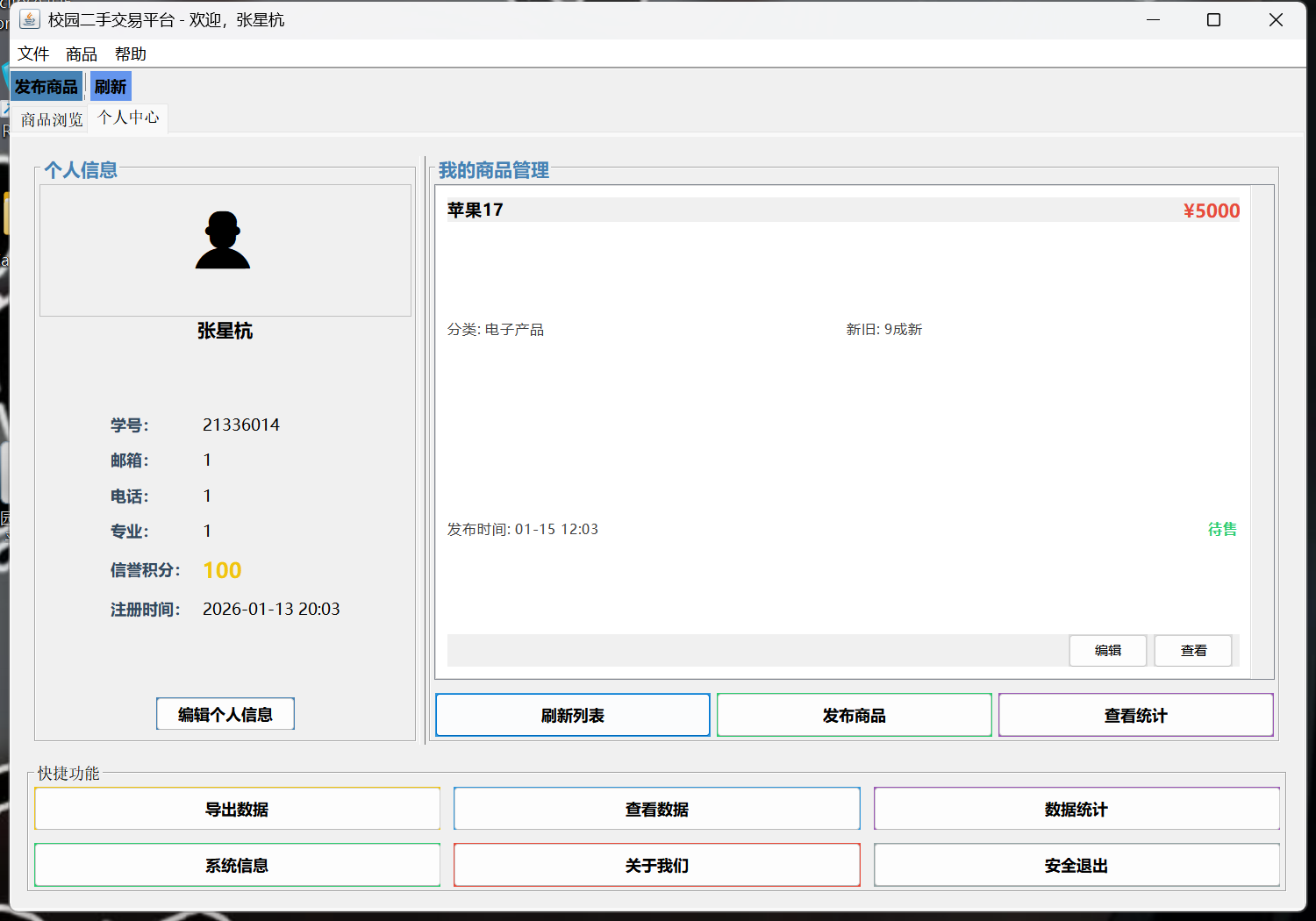Click the user name 张星杭 under avatar
This screenshot has width=1316, height=921.
click(x=225, y=331)
